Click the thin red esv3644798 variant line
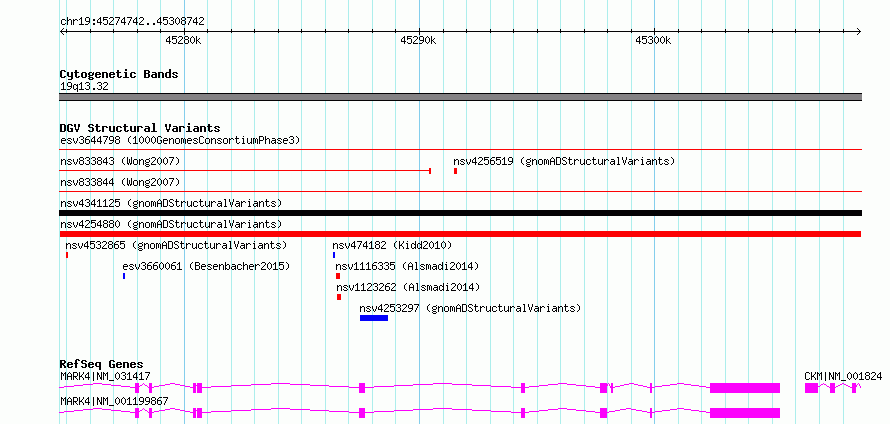 click(460, 150)
